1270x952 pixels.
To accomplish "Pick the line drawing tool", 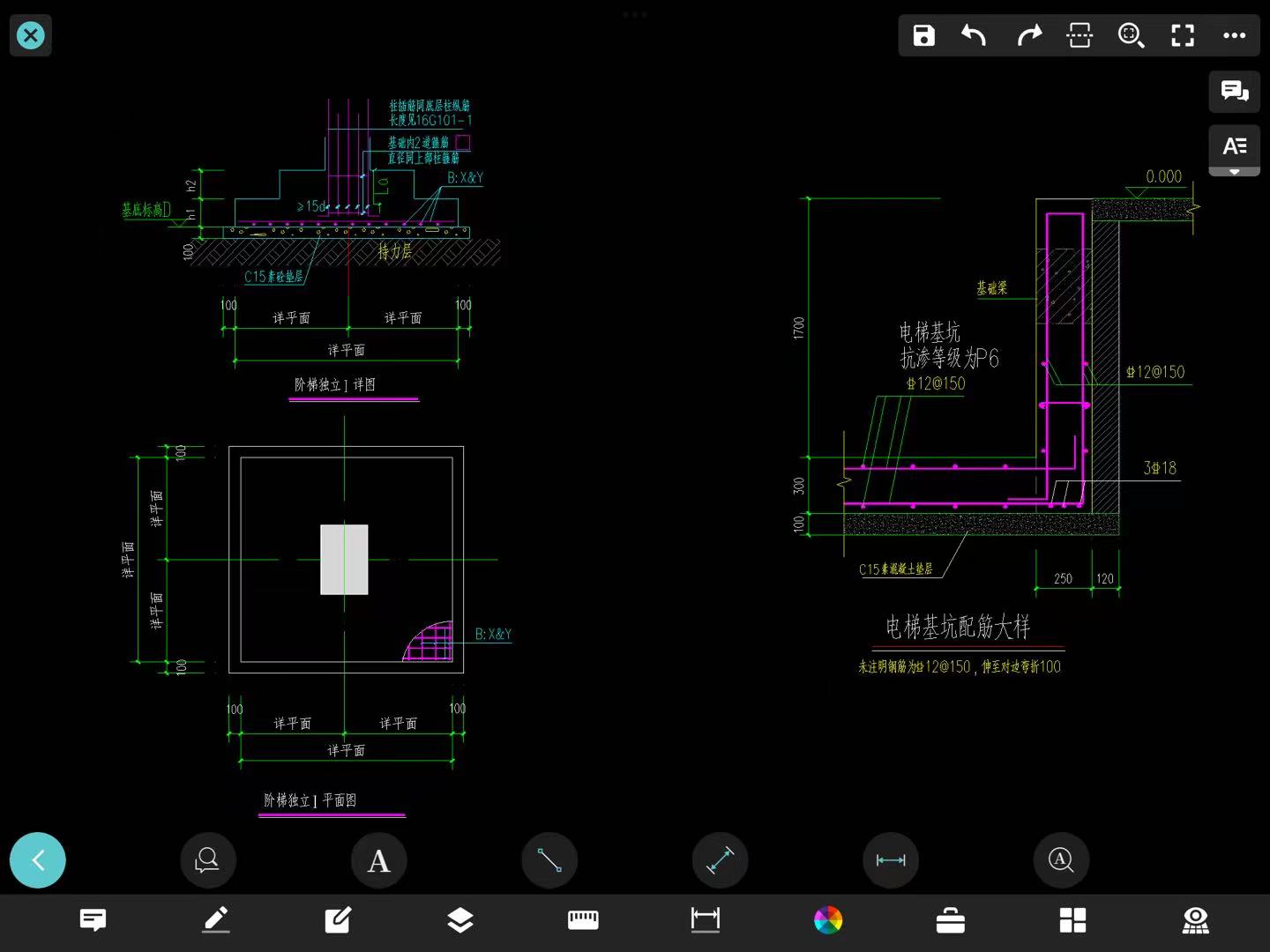I will (549, 859).
